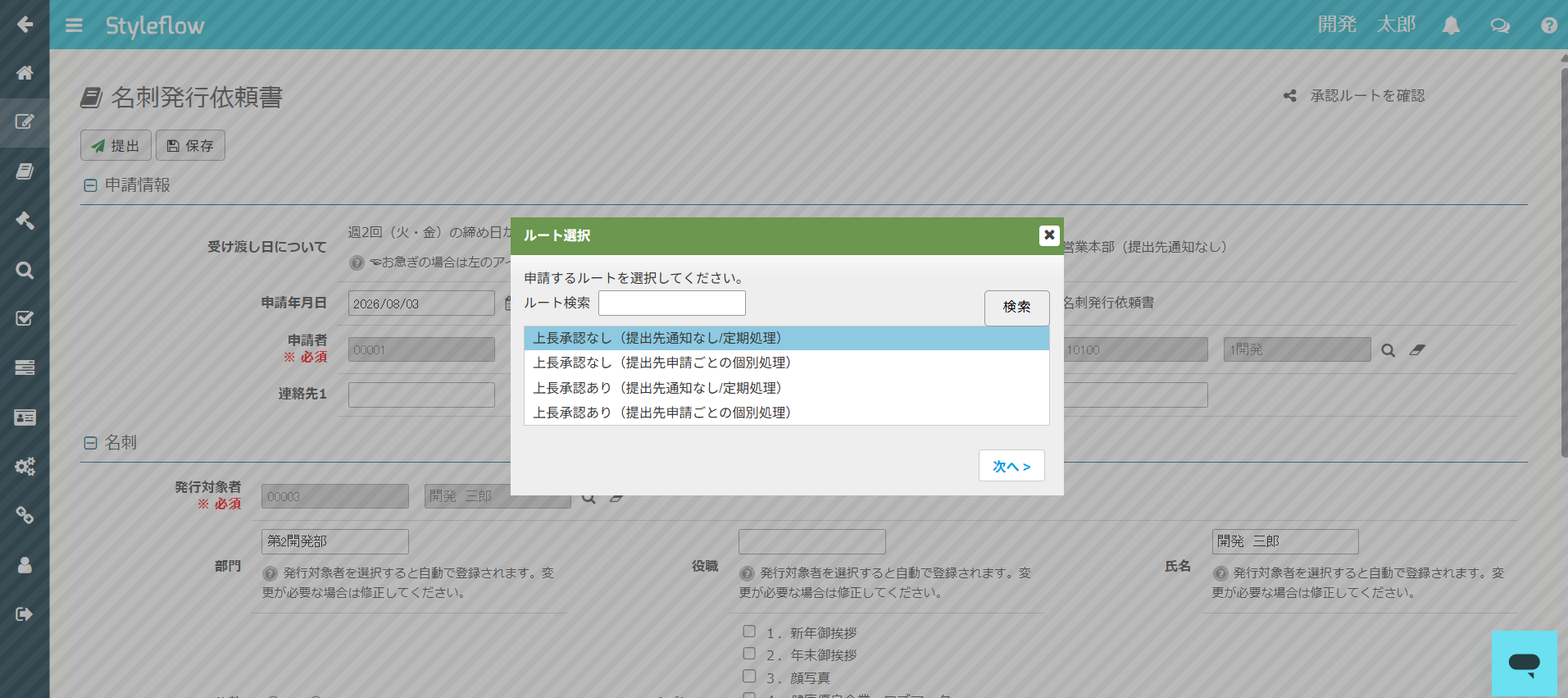
Task: Toggle the hamburger menu next to Styleflow
Action: tap(74, 25)
